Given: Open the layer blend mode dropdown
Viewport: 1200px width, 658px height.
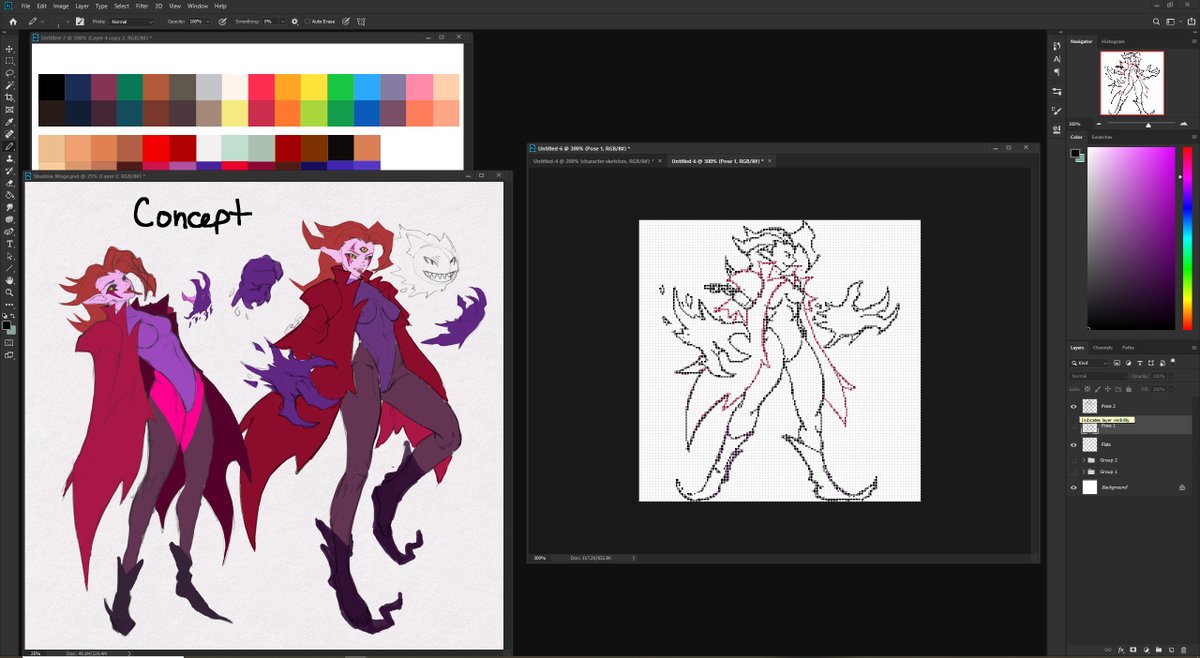Looking at the screenshot, I should click(1098, 376).
